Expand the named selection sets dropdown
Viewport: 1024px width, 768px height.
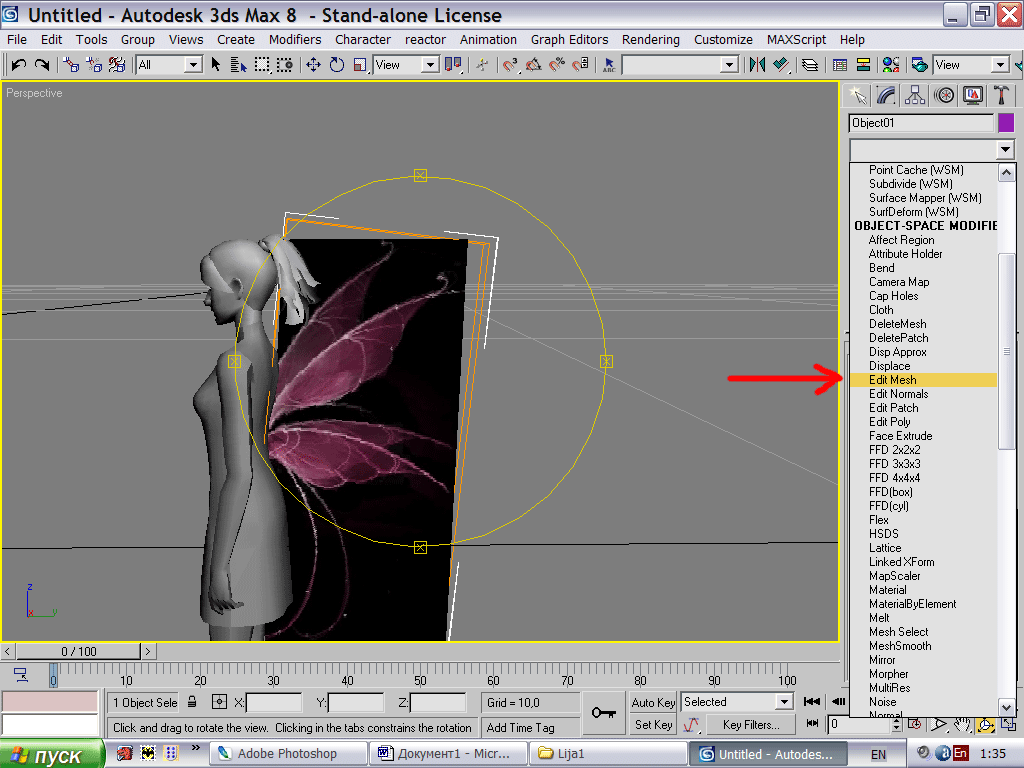(729, 65)
